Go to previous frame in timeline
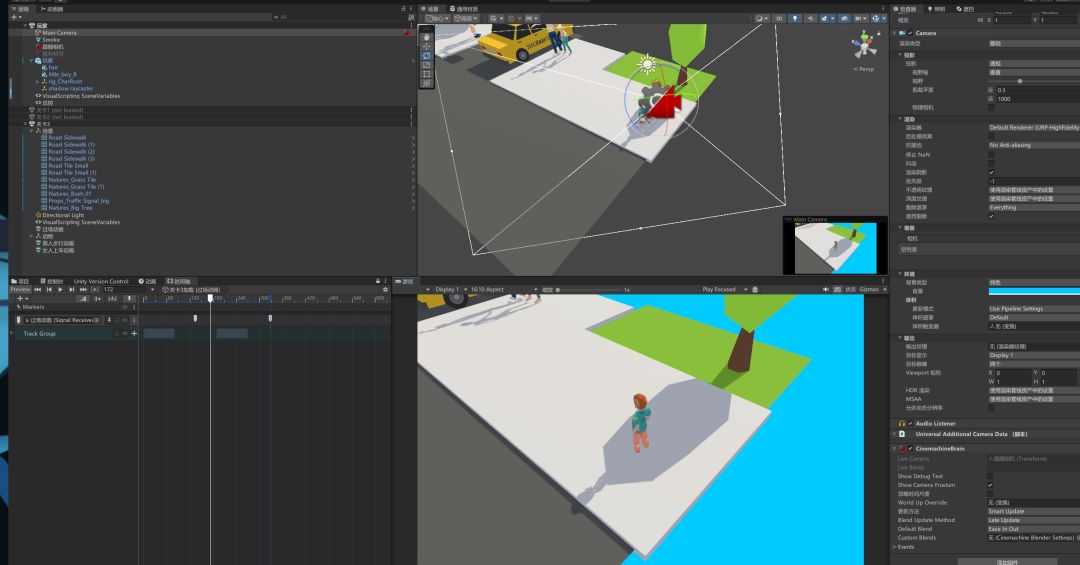This screenshot has height=565, width=1080. [49, 290]
